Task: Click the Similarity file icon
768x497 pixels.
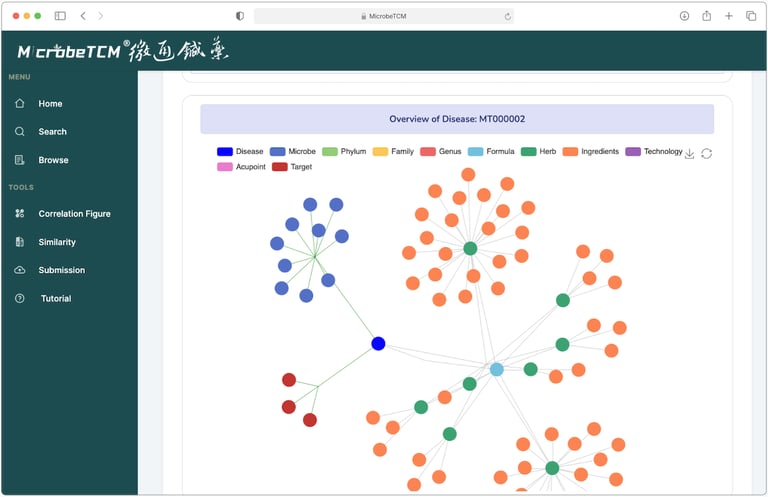Action: (20, 241)
